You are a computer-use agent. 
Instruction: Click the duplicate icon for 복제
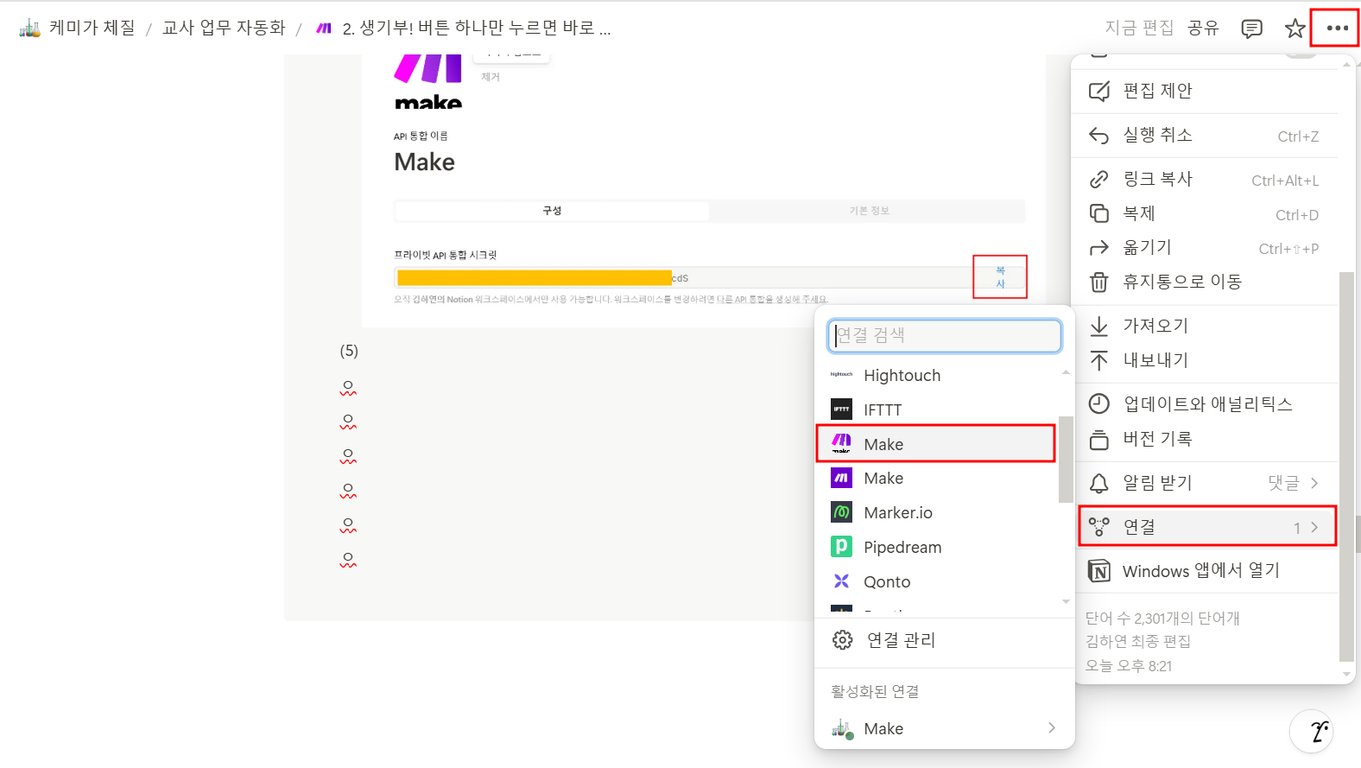click(1099, 214)
